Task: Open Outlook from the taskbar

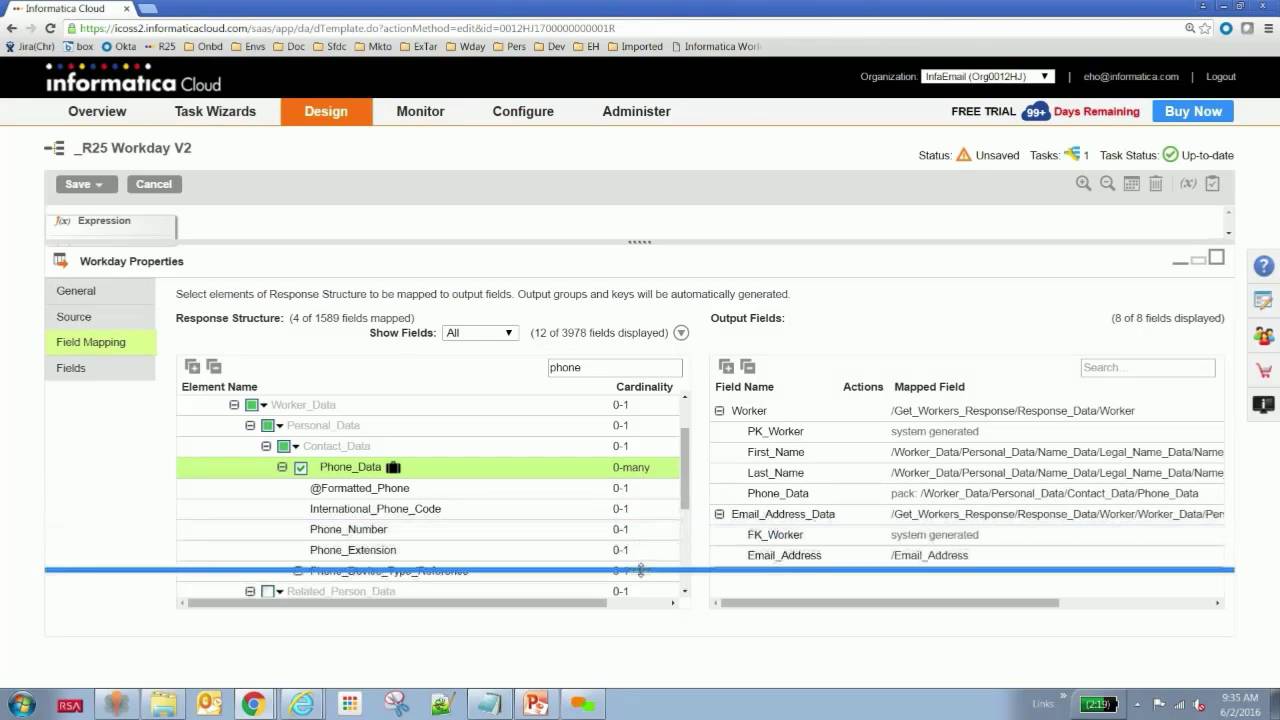Action: (x=209, y=704)
